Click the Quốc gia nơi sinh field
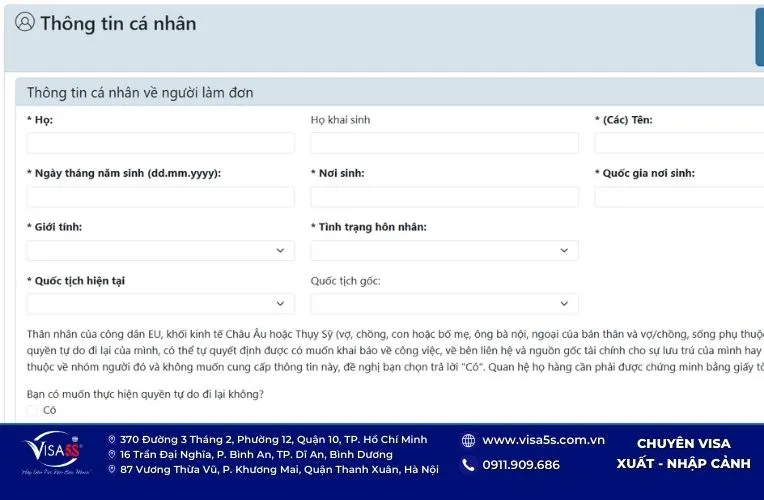This screenshot has height=500, width=764. (x=679, y=197)
